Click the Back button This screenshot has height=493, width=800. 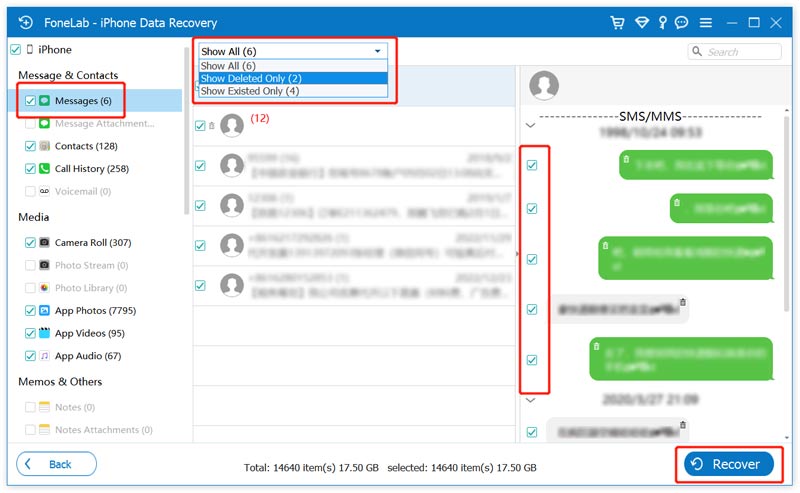[x=56, y=464]
